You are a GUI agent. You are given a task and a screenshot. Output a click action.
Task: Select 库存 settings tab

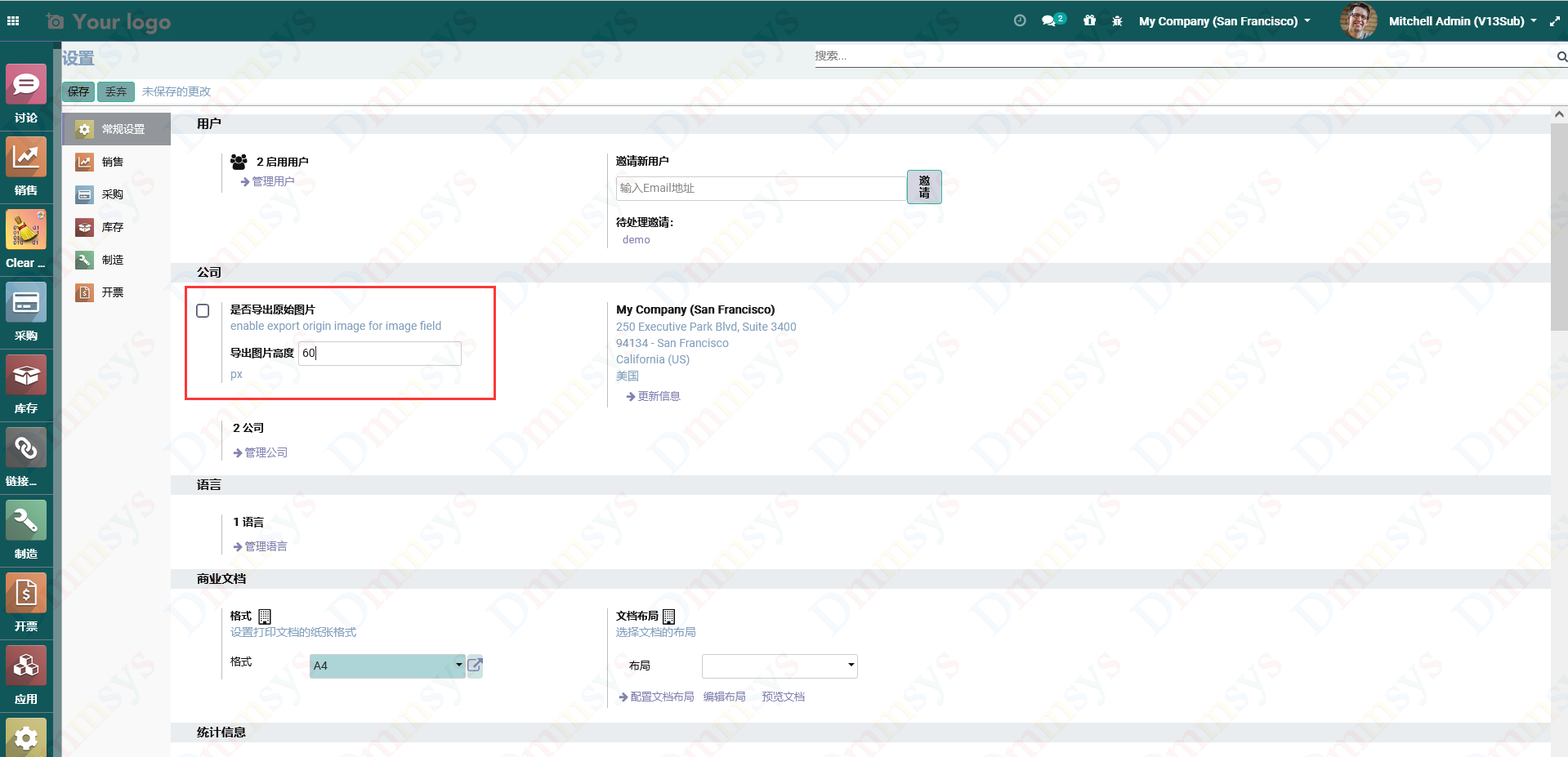coord(117,227)
